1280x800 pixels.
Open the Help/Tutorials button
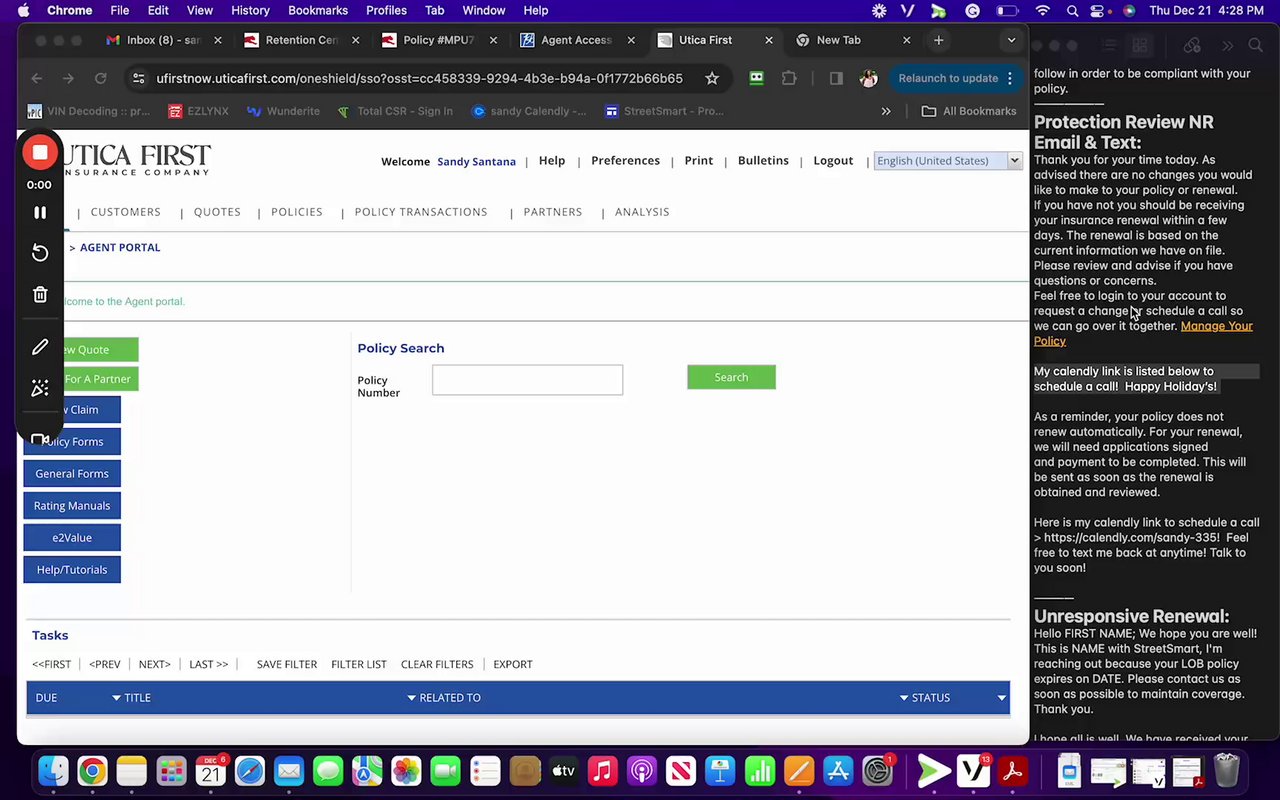(x=72, y=569)
